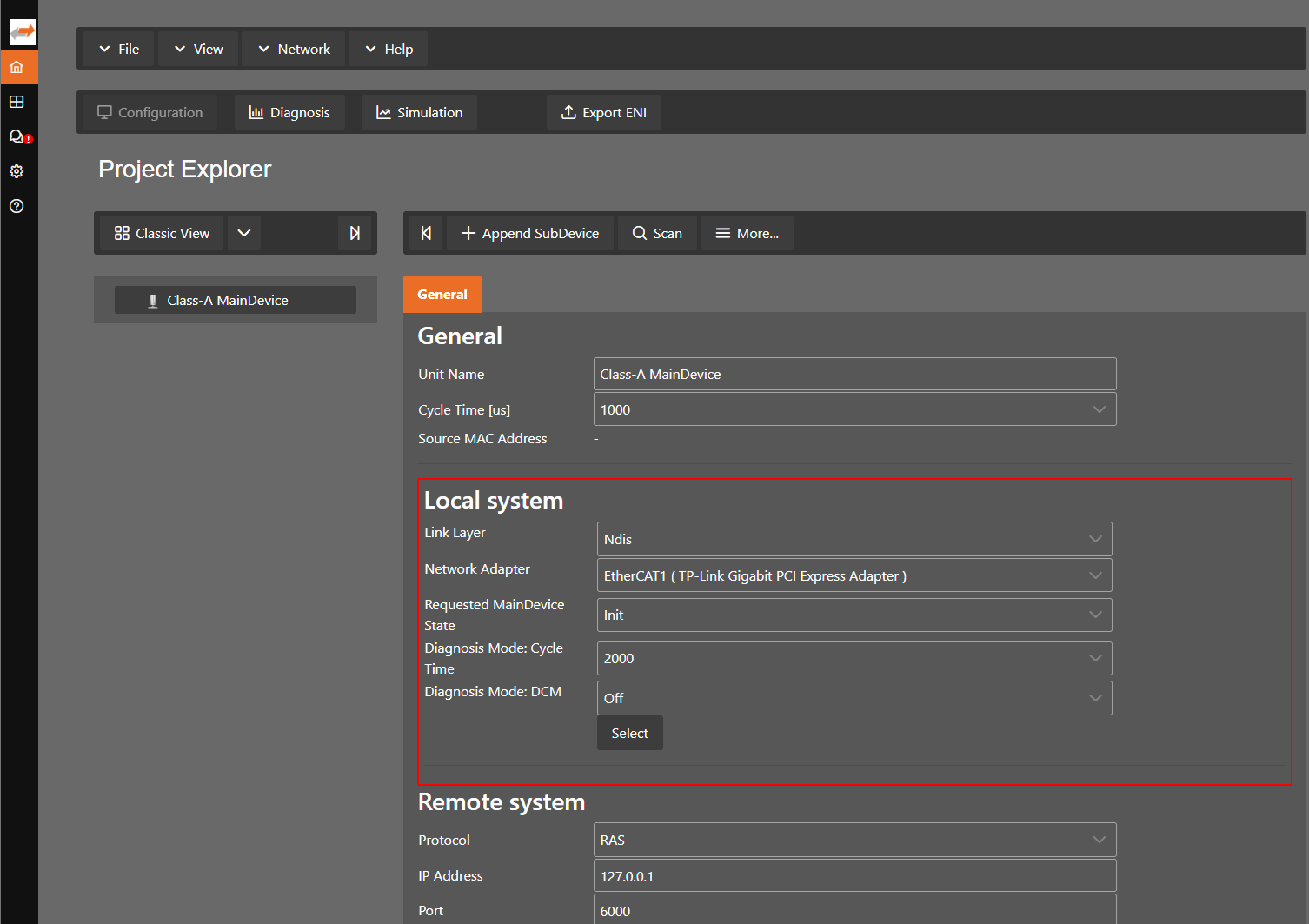Switch to Simulation mode
Viewport: 1309px width, 924px height.
tap(419, 112)
